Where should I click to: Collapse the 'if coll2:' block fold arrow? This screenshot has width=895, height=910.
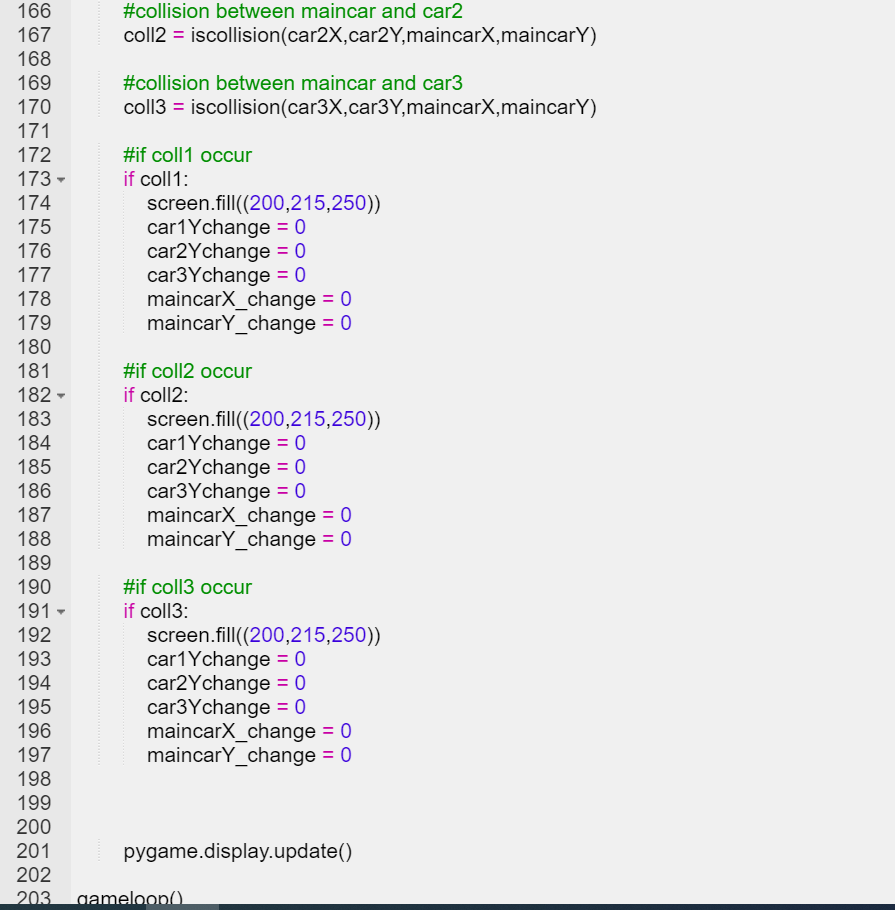[61, 396]
